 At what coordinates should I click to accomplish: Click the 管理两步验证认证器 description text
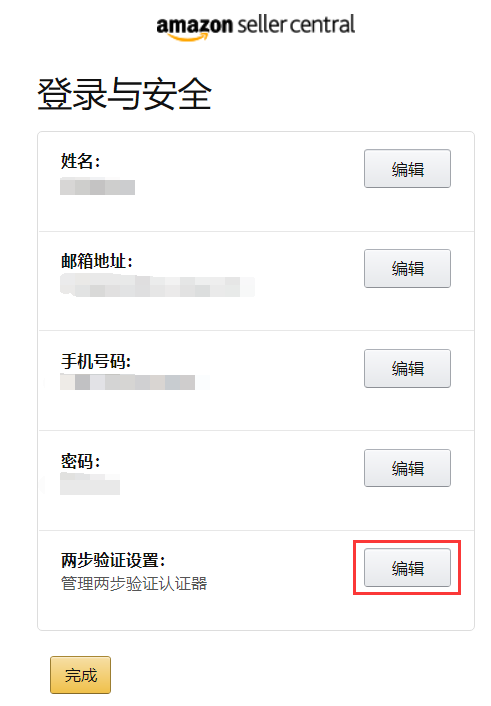(x=134, y=584)
